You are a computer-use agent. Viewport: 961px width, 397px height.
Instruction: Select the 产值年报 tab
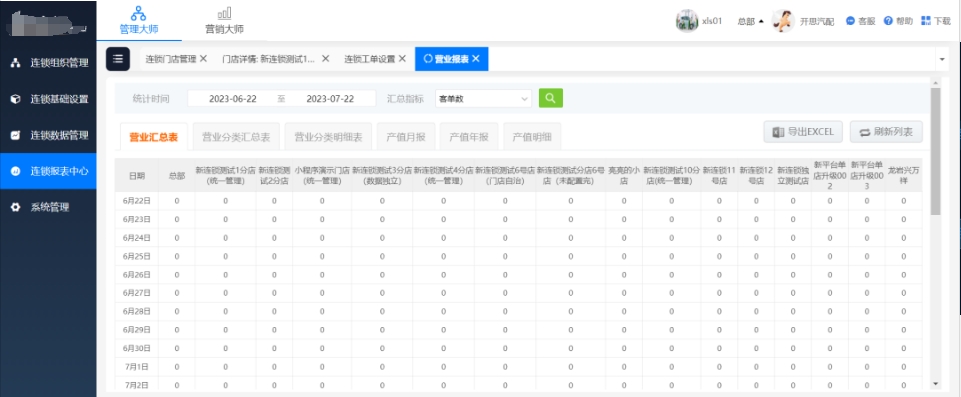[469, 137]
